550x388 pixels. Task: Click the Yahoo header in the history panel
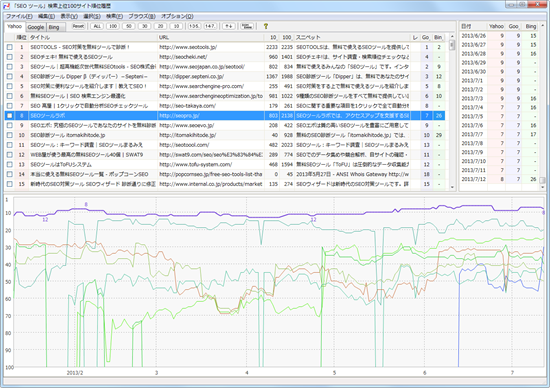click(x=496, y=26)
